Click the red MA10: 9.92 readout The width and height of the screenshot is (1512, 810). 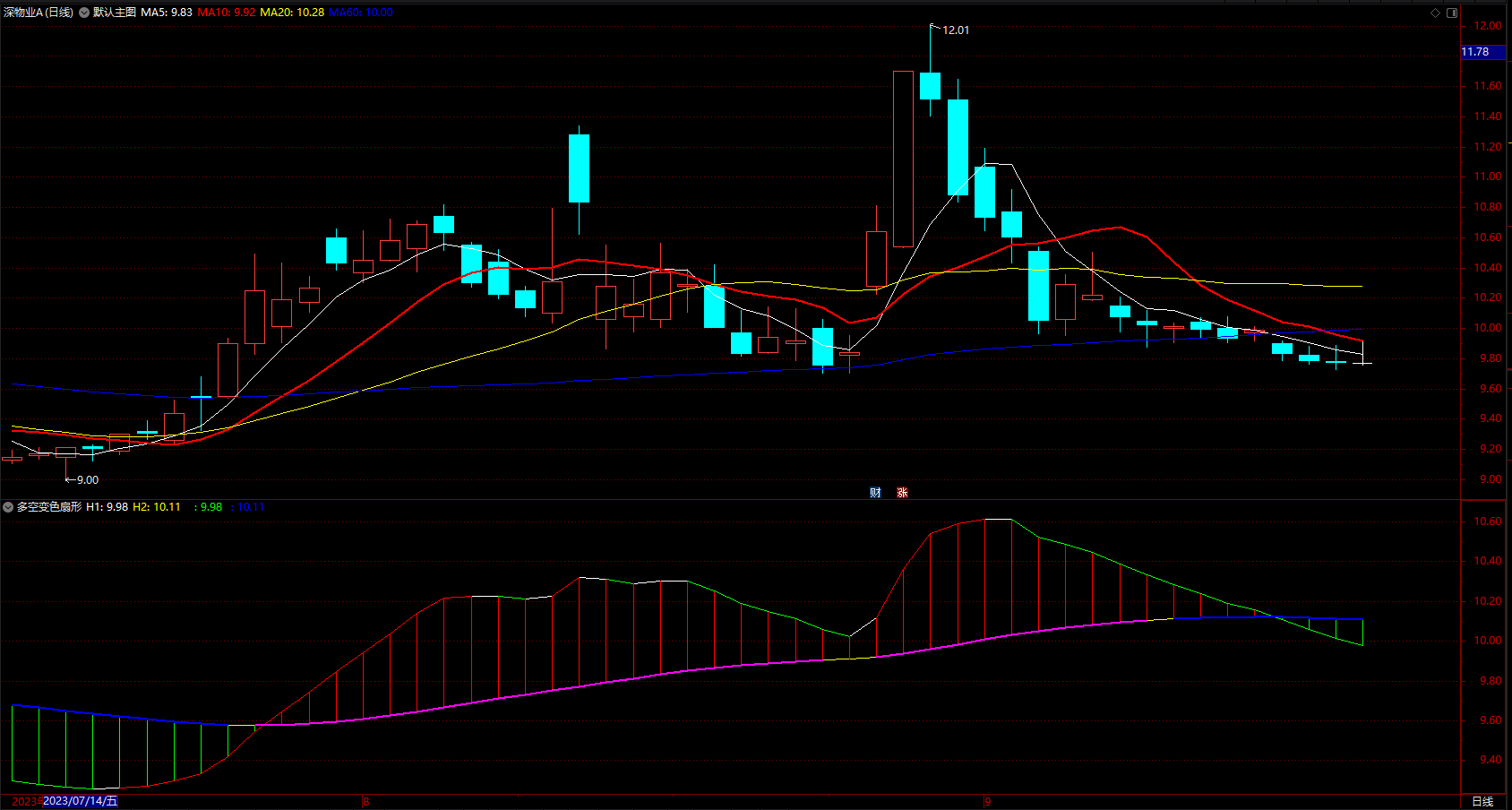point(227,13)
